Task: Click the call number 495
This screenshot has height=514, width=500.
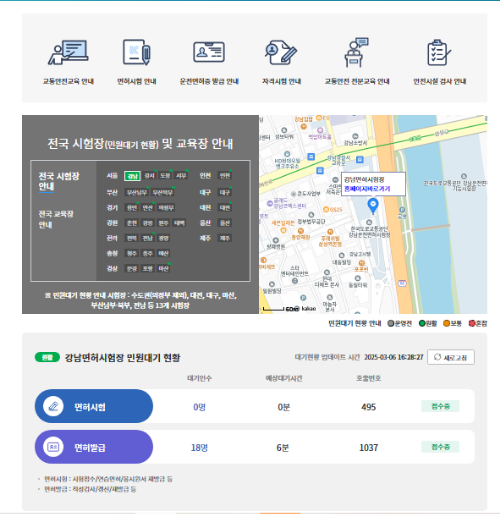Action: pyautogui.click(x=368, y=407)
